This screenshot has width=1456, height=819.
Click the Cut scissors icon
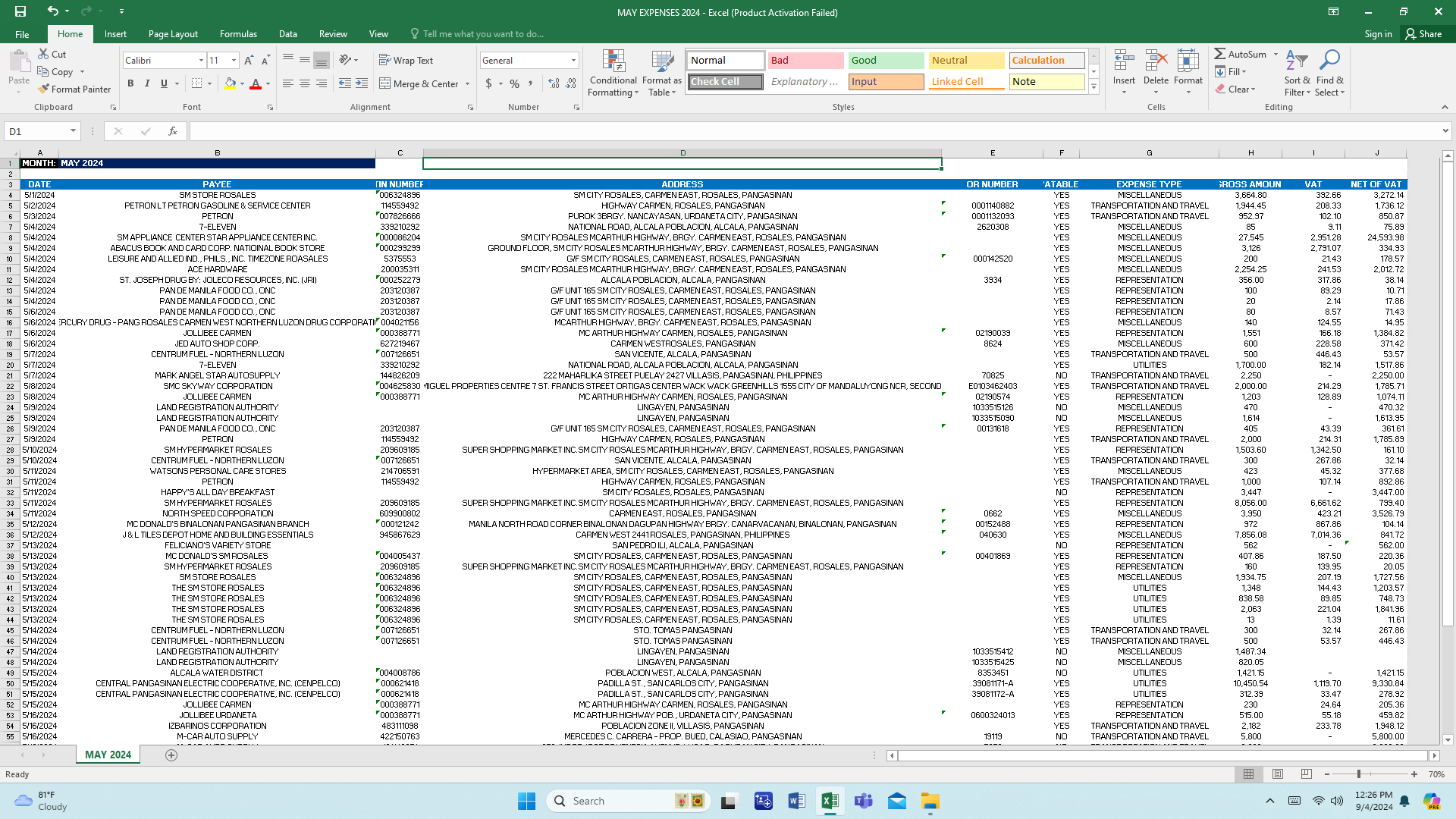point(44,54)
